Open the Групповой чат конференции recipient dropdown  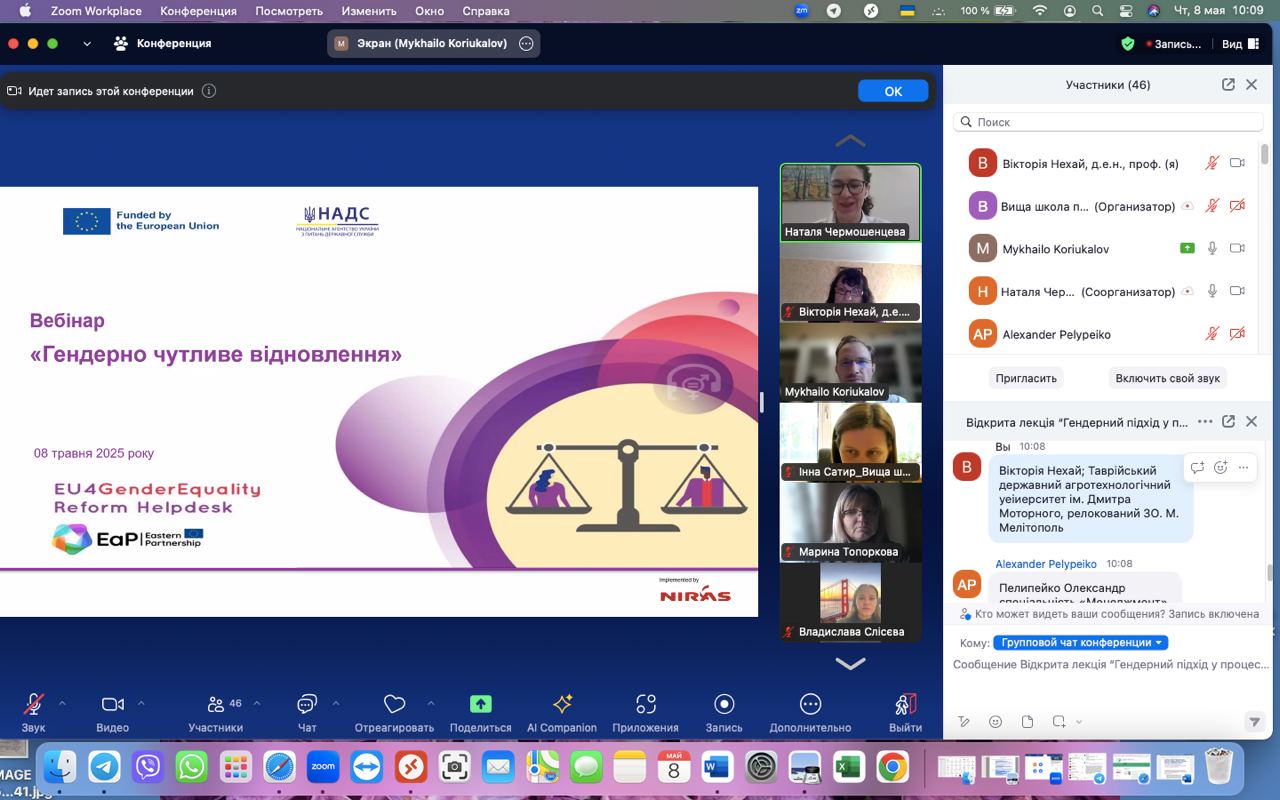pos(1080,643)
